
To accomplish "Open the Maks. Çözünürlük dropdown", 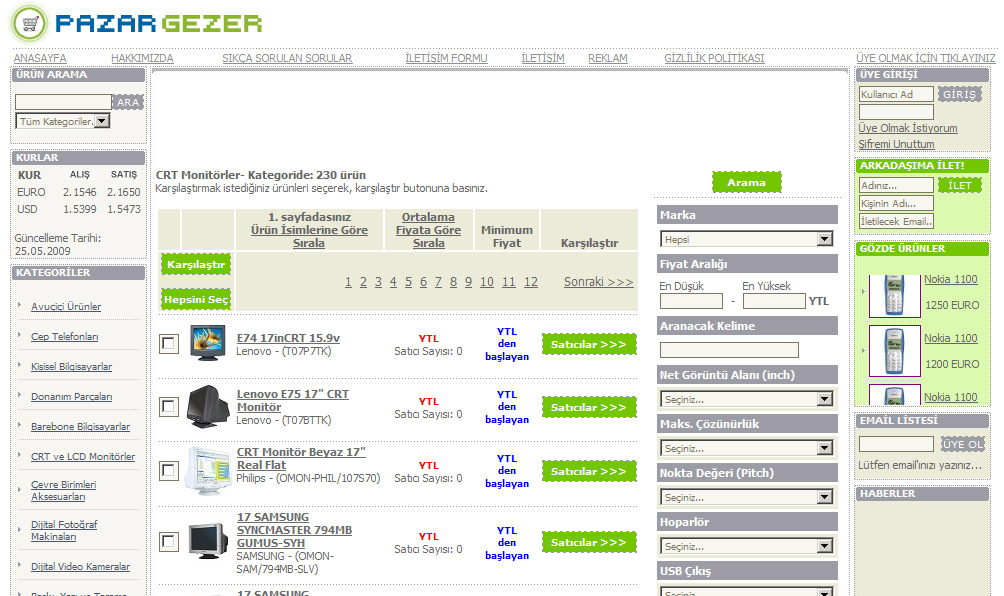I will [x=746, y=448].
